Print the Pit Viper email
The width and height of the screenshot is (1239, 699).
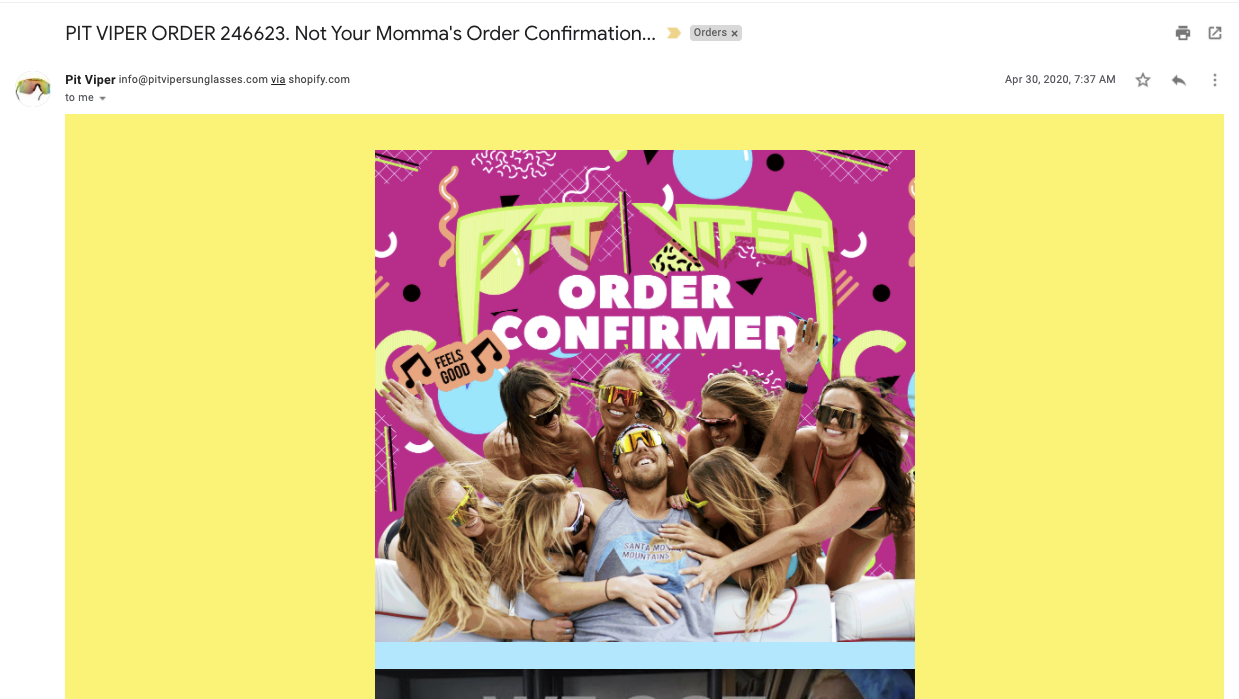(1182, 33)
